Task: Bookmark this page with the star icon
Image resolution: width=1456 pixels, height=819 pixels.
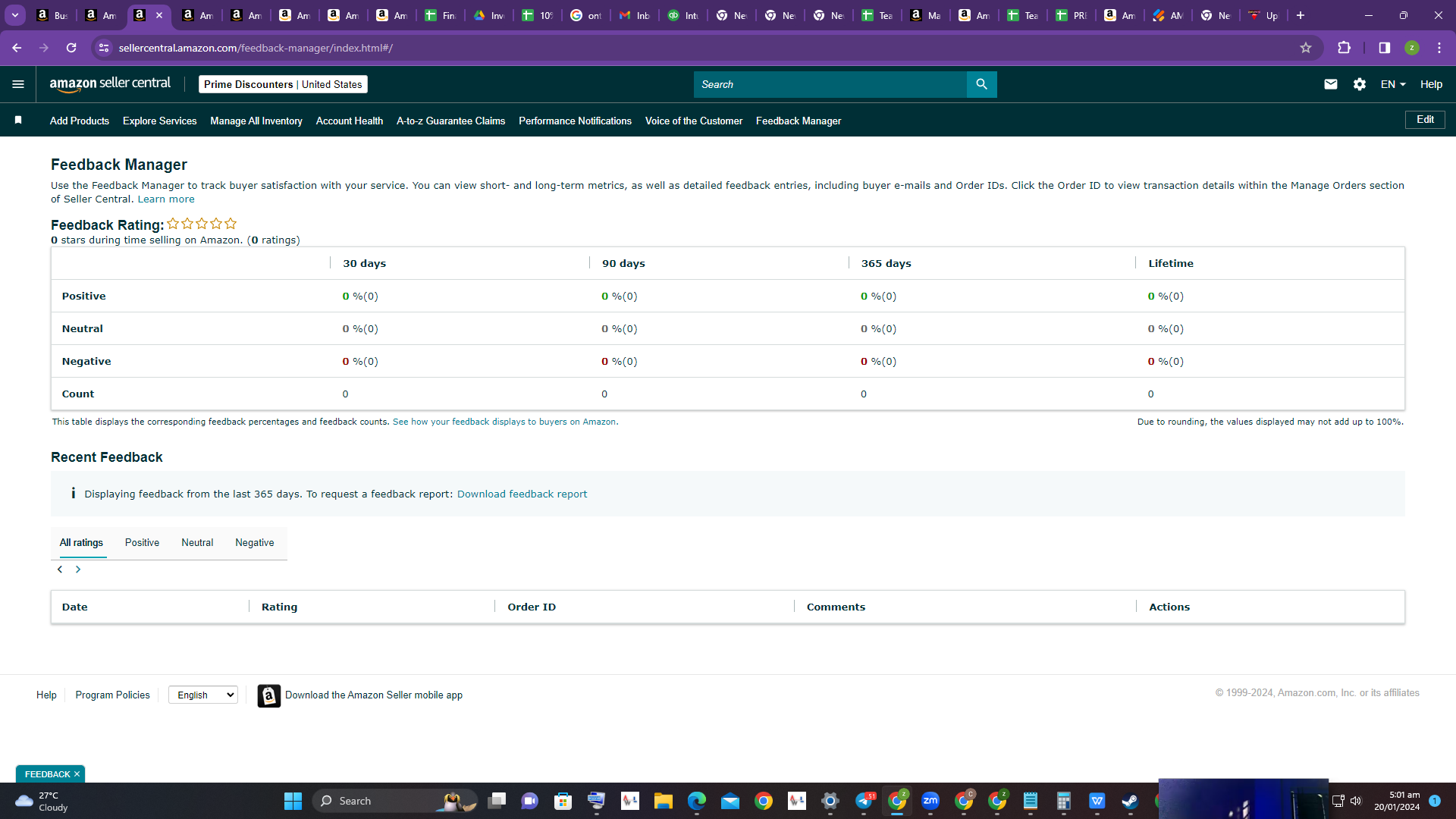Action: point(1306,48)
